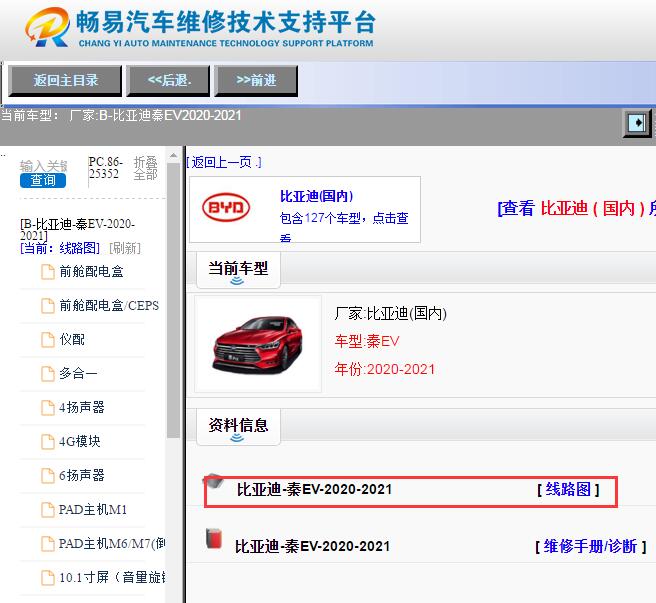Click the sidebar vertical scrollbar thumb

coord(173,300)
